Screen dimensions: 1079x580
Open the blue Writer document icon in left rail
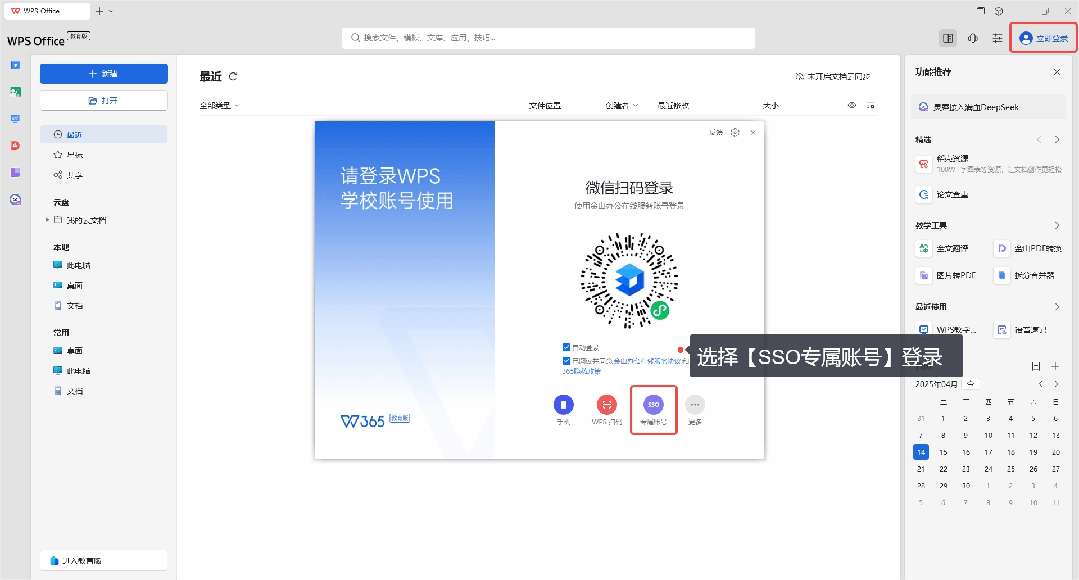tap(15, 65)
